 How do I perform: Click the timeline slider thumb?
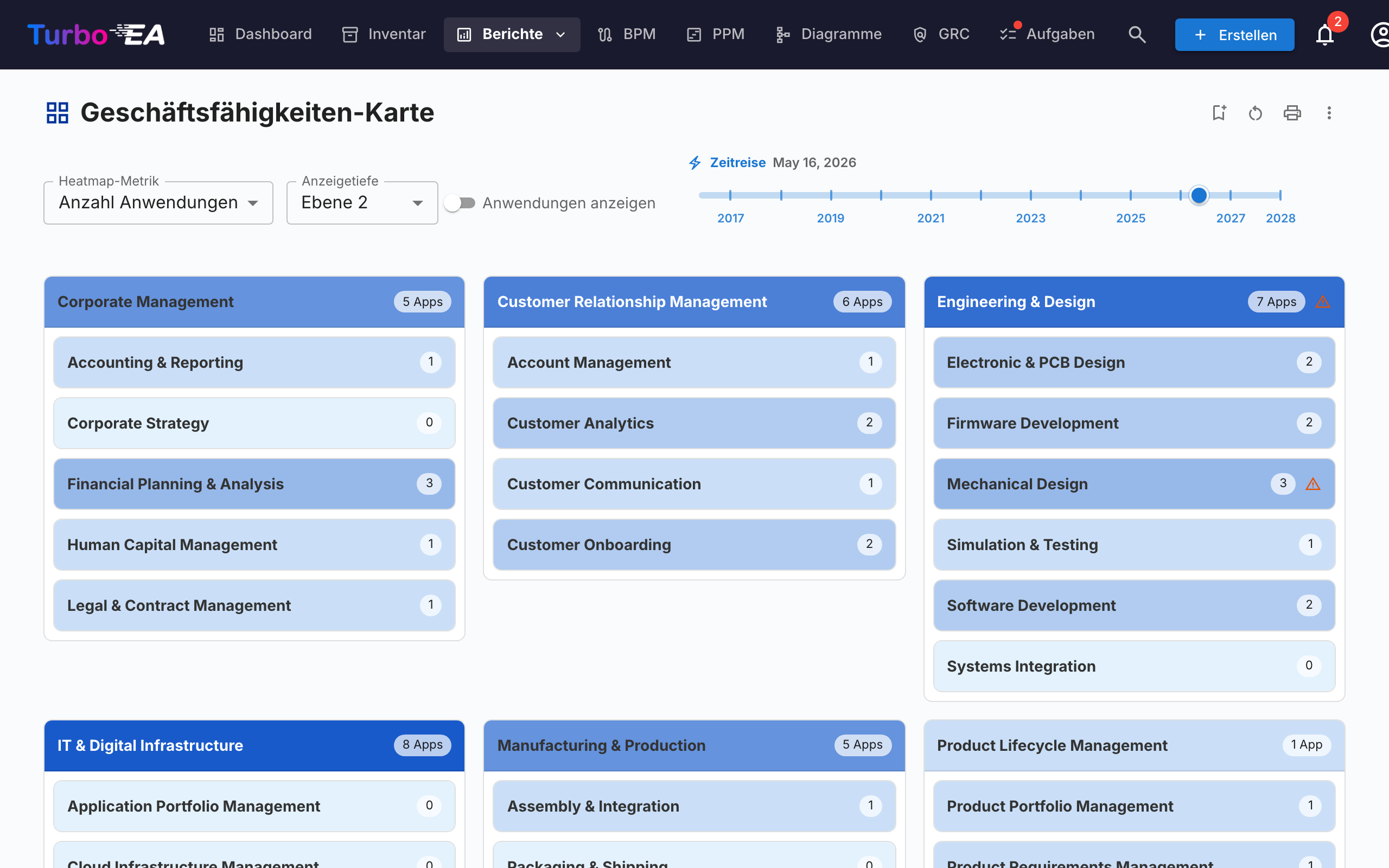(1199, 195)
